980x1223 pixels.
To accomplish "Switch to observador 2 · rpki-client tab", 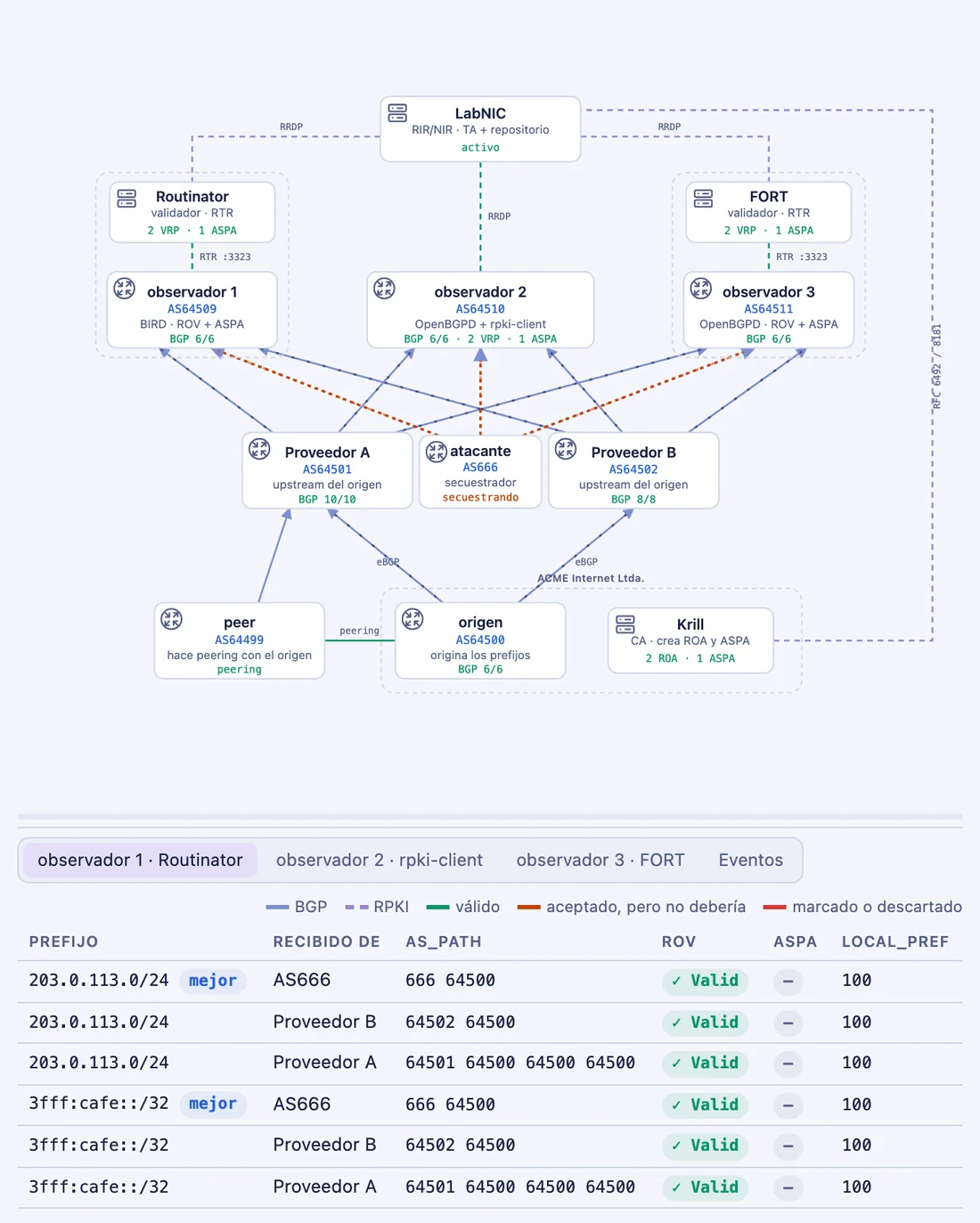I will (x=380, y=860).
